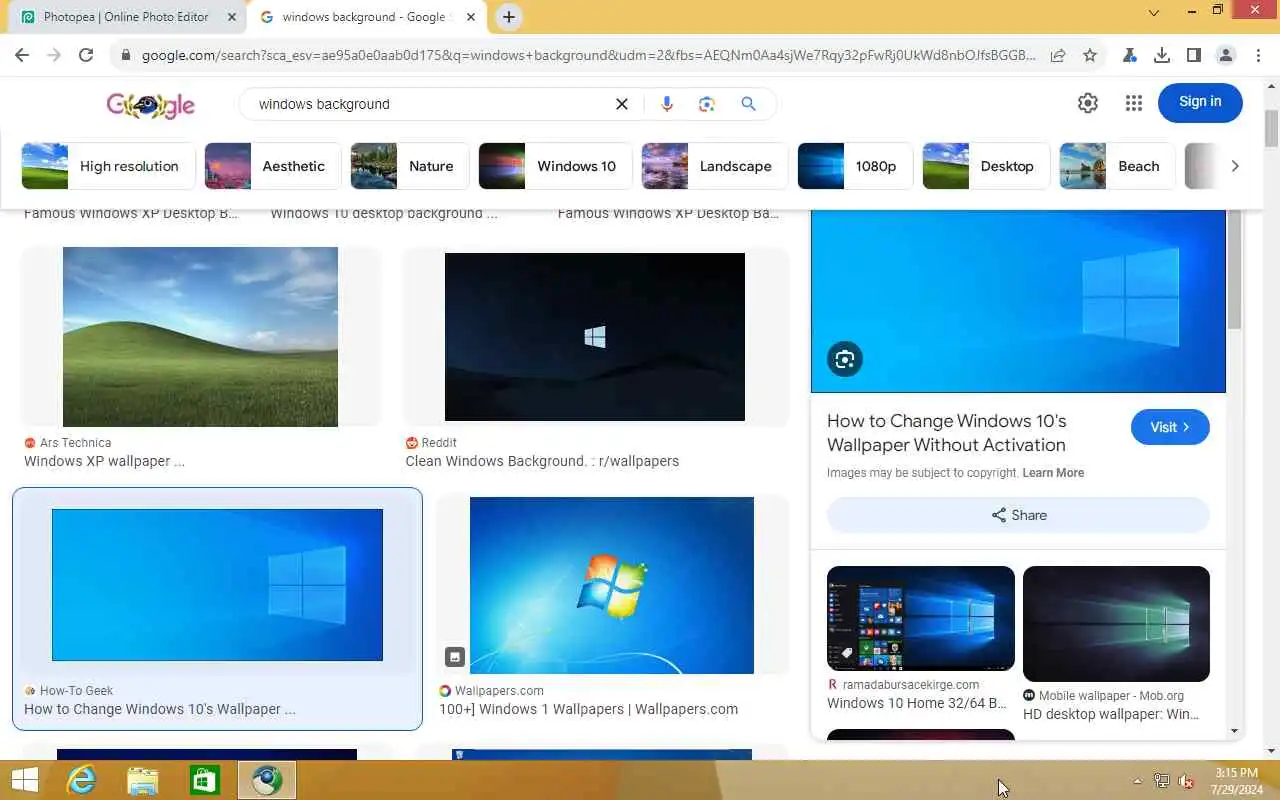Viewport: 1280px width, 800px height.
Task: Open the Chrome three-dot menu
Action: 1258,56
